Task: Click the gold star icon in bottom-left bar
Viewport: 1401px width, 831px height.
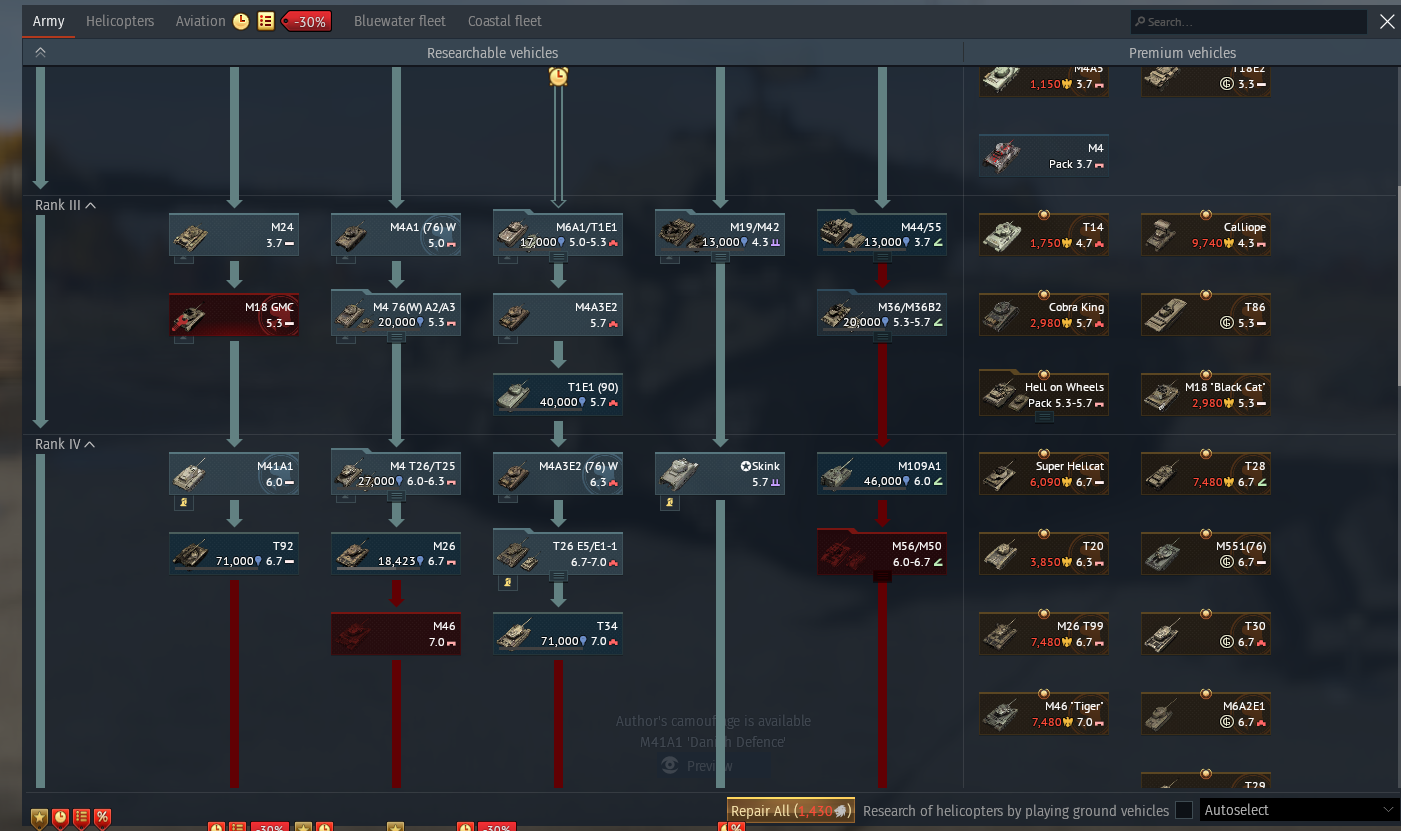Action: pyautogui.click(x=40, y=817)
